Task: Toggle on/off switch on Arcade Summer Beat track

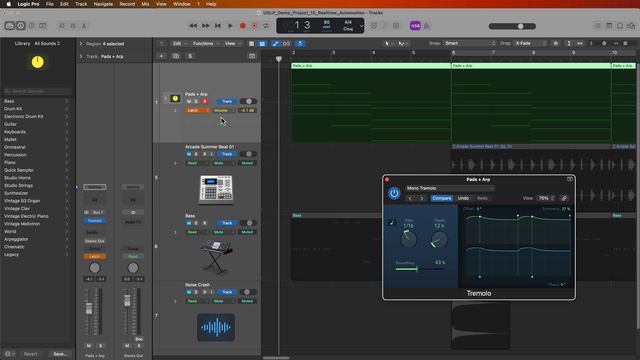Action: click(248, 154)
